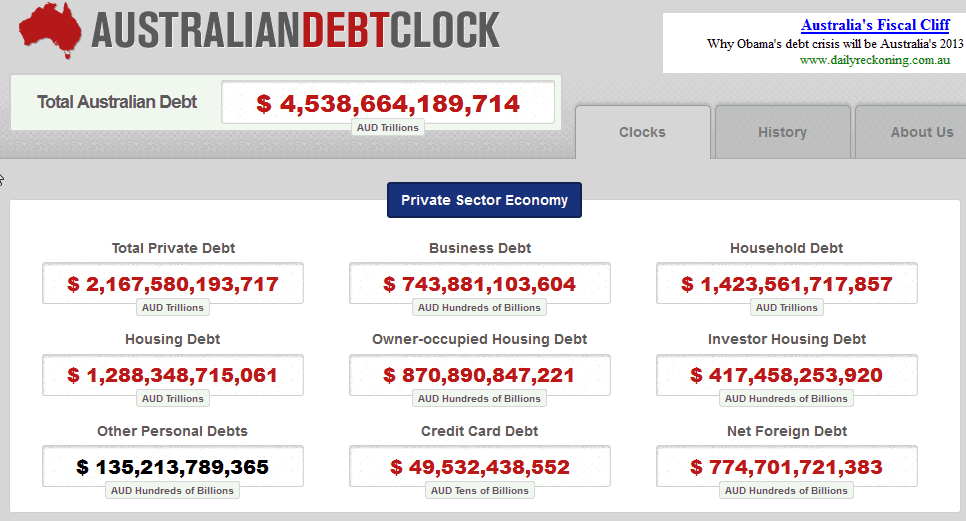The image size is (966, 521).
Task: Select the Housing Debt counter
Action: pyautogui.click(x=173, y=376)
